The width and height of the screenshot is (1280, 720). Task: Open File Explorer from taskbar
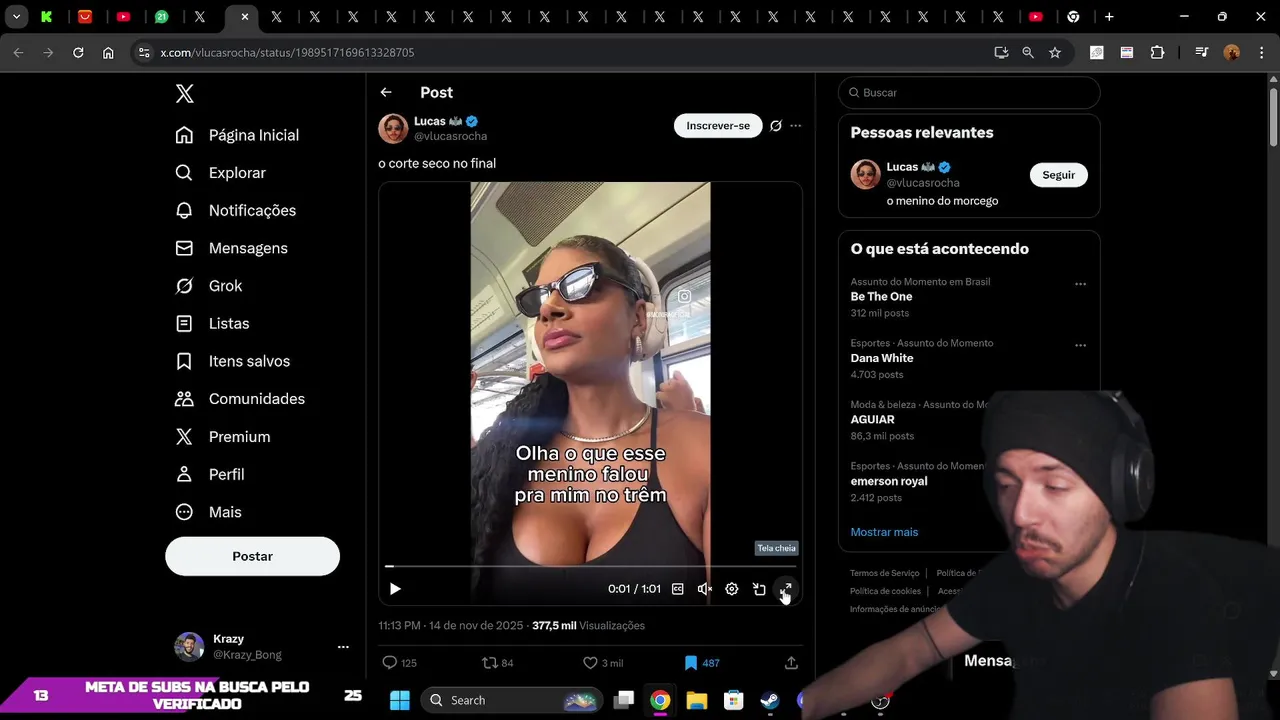[697, 700]
